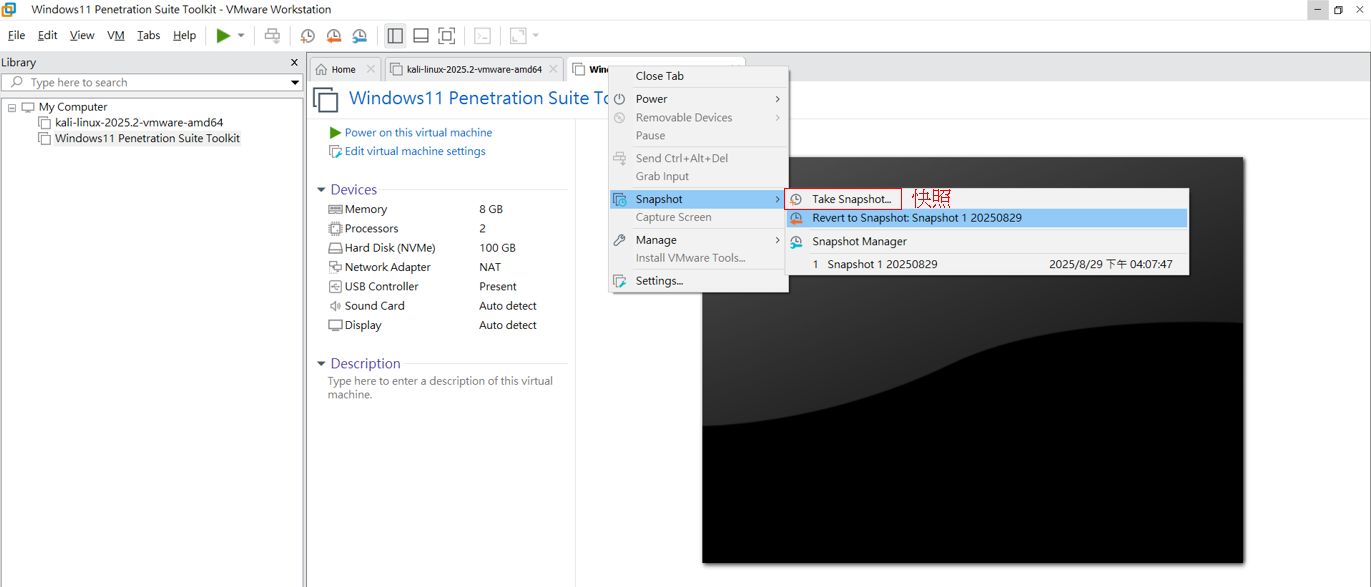
Task: Collapse the Description section
Action: coord(321,364)
